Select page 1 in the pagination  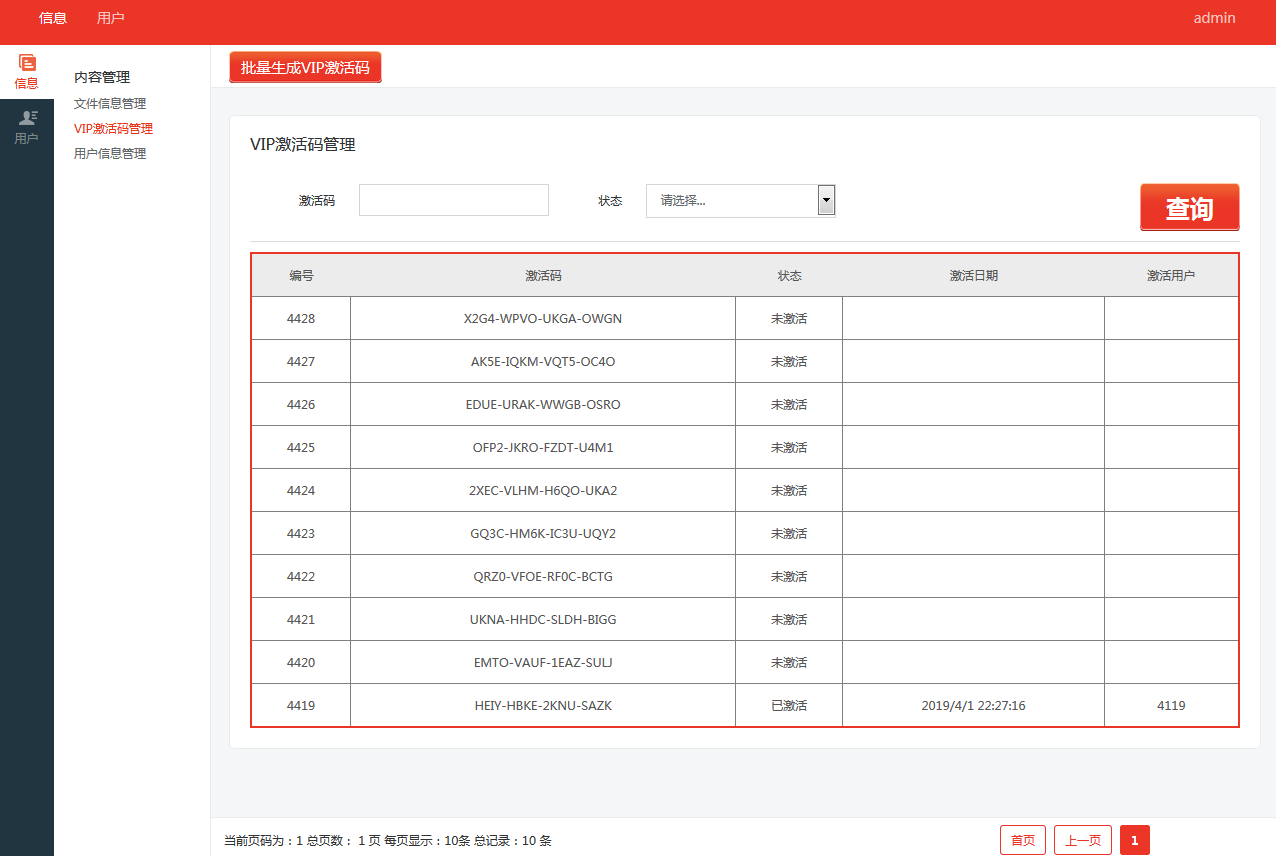pyautogui.click(x=1134, y=840)
